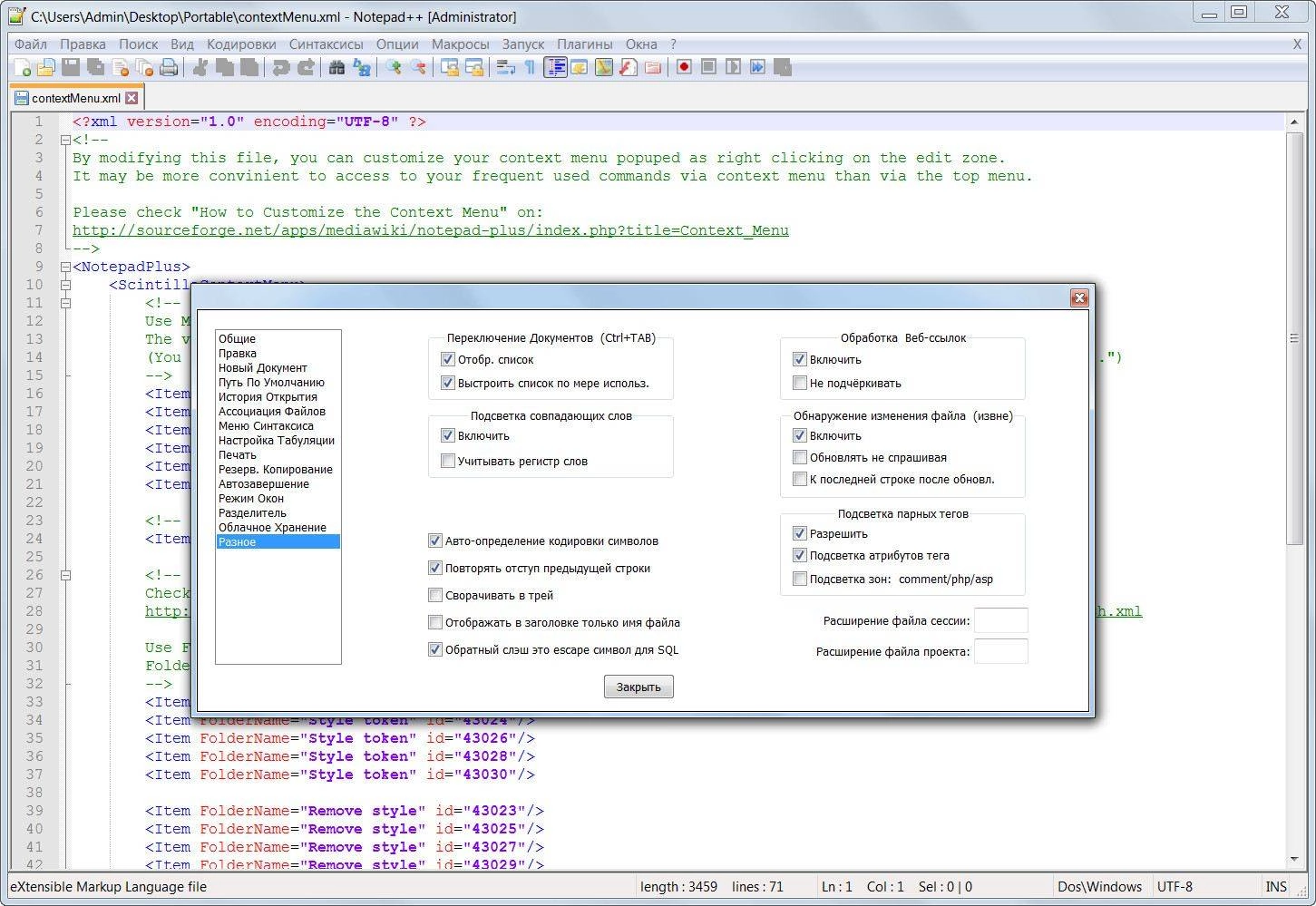Click the Закрыть button in settings dialog
Screen dimensions: 1316x906
coord(639,687)
